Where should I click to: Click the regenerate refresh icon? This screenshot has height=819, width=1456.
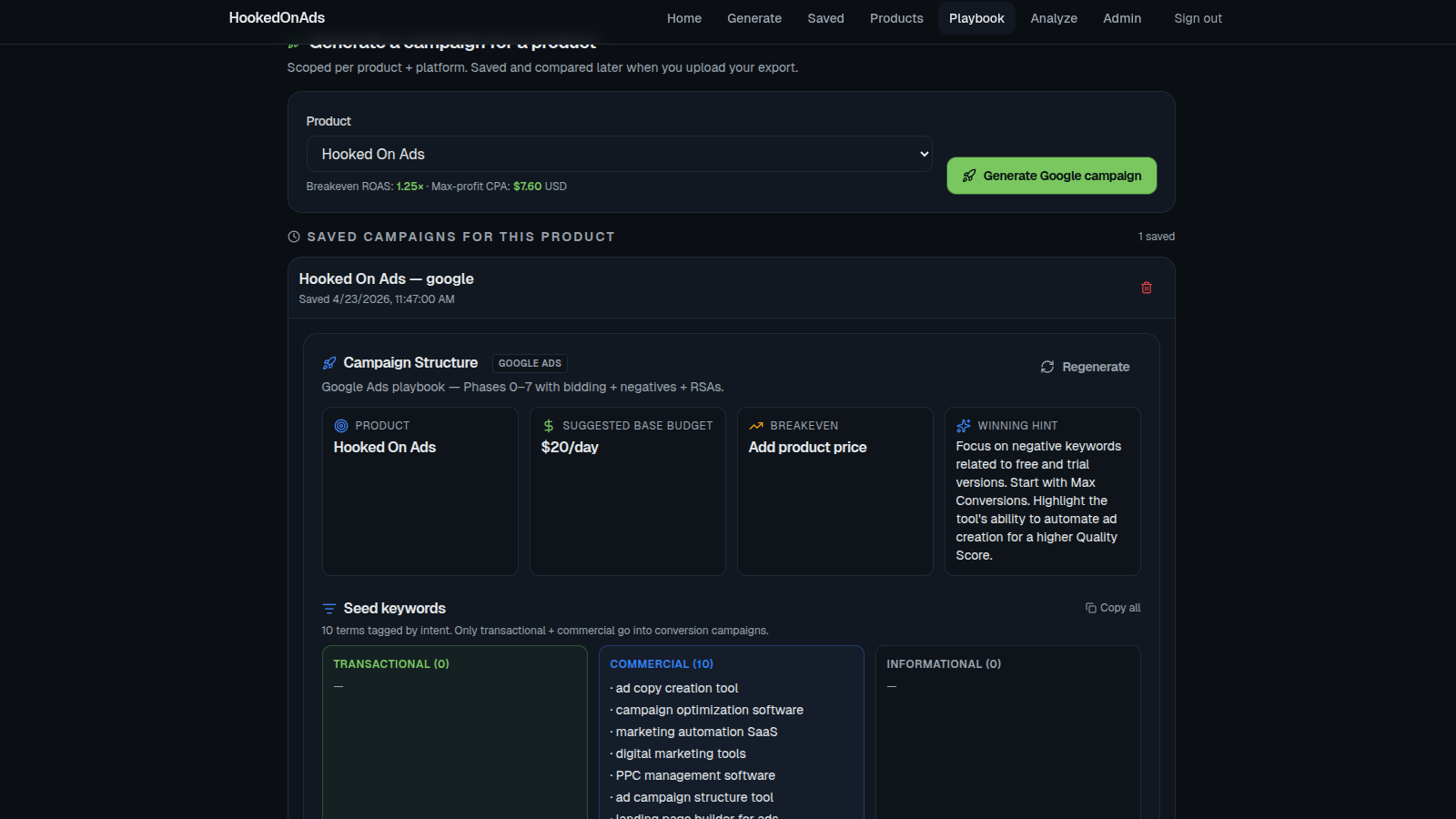(1047, 367)
